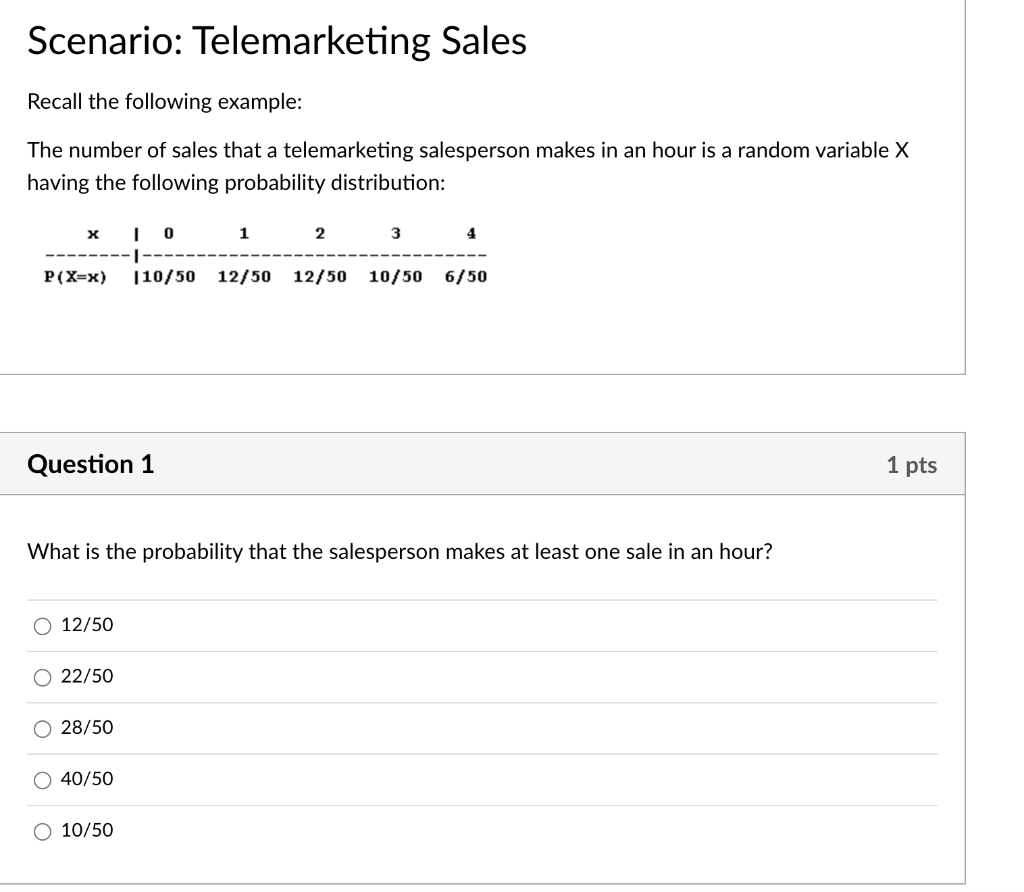This screenshot has height=892, width=1024.
Task: Click the "P(X=x)" row label in table
Action: [x=76, y=276]
